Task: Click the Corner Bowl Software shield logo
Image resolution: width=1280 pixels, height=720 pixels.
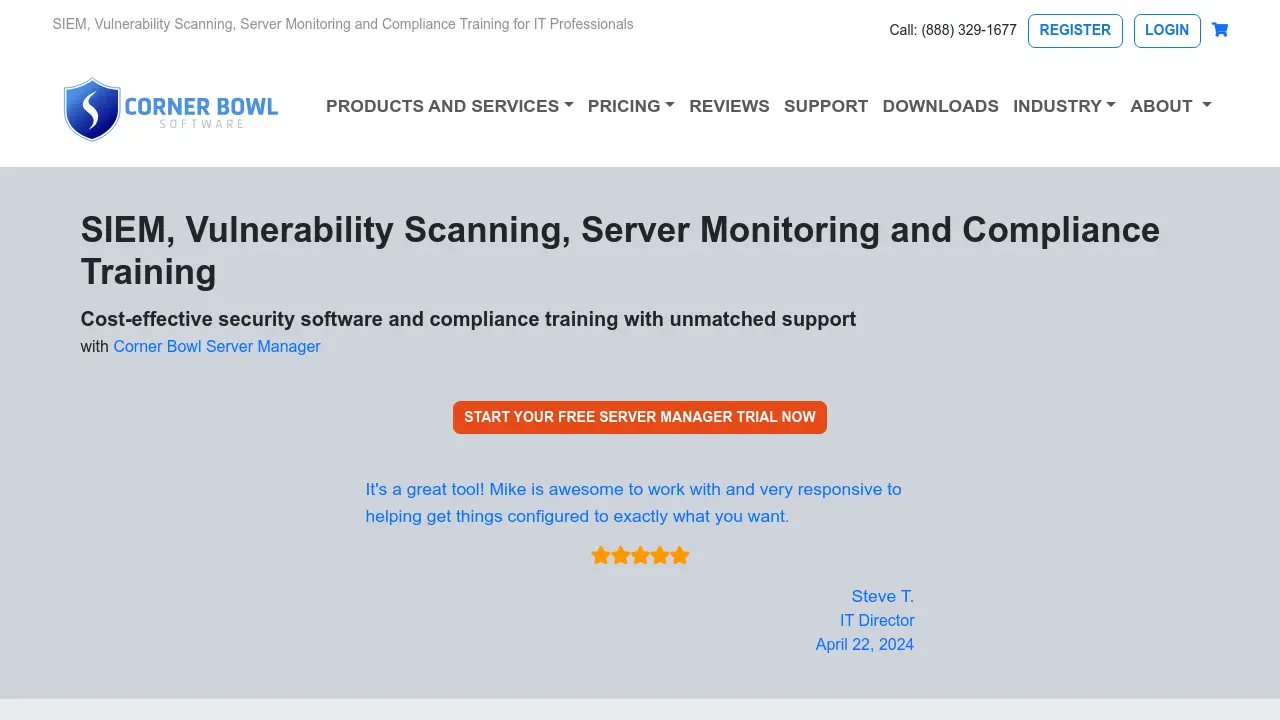Action: (171, 109)
